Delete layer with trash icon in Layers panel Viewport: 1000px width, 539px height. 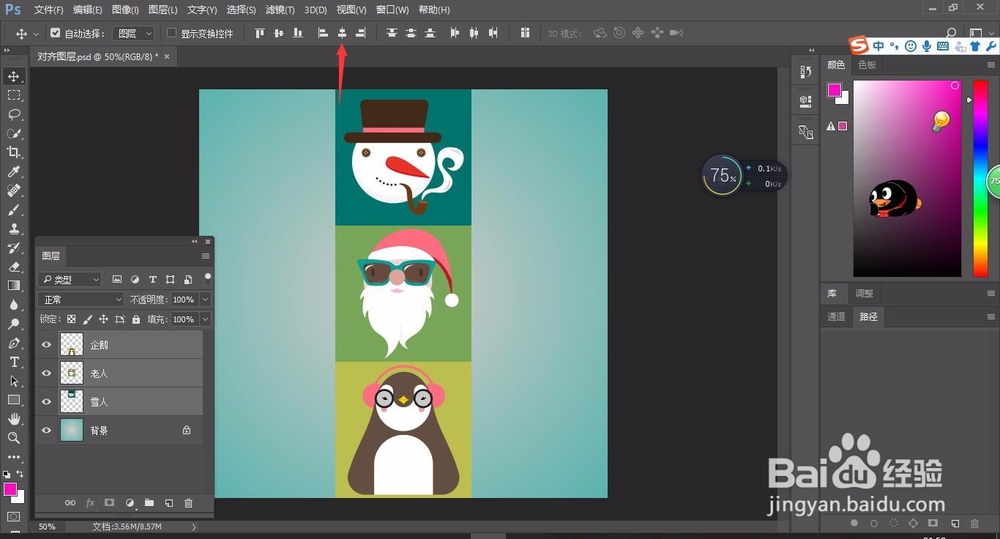[188, 503]
